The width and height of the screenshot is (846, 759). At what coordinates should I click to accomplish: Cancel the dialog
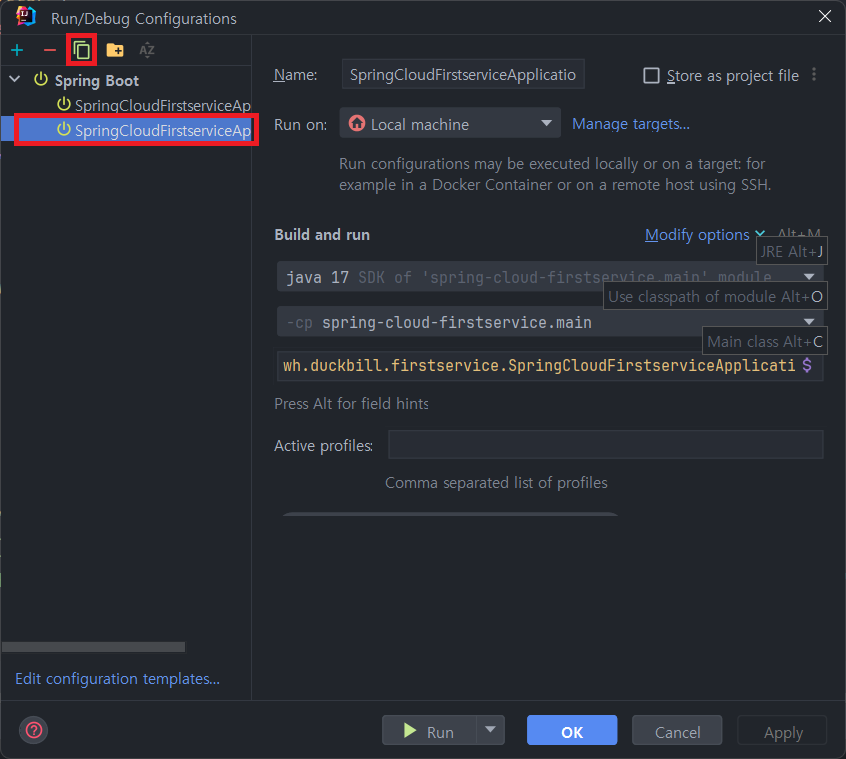coord(677,731)
